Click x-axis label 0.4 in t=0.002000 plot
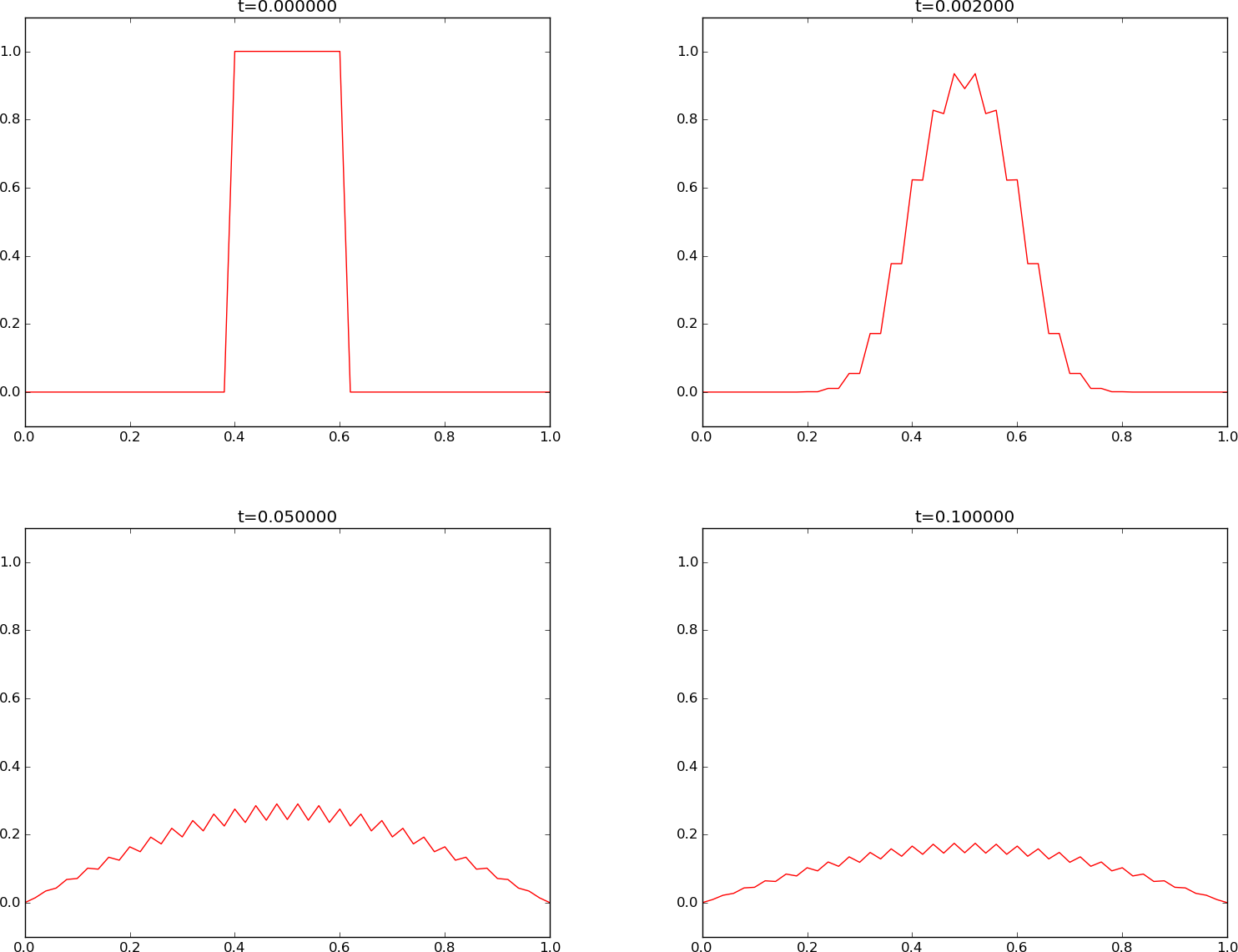Viewport: 1238px width, 952px height. coord(912,436)
